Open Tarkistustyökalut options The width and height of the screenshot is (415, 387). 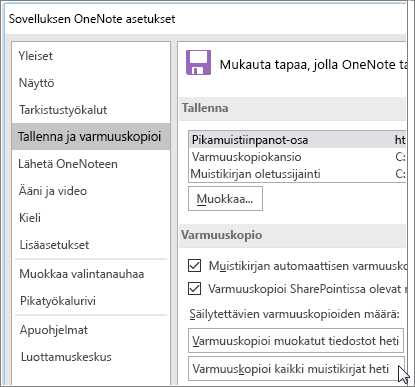(x=91, y=110)
